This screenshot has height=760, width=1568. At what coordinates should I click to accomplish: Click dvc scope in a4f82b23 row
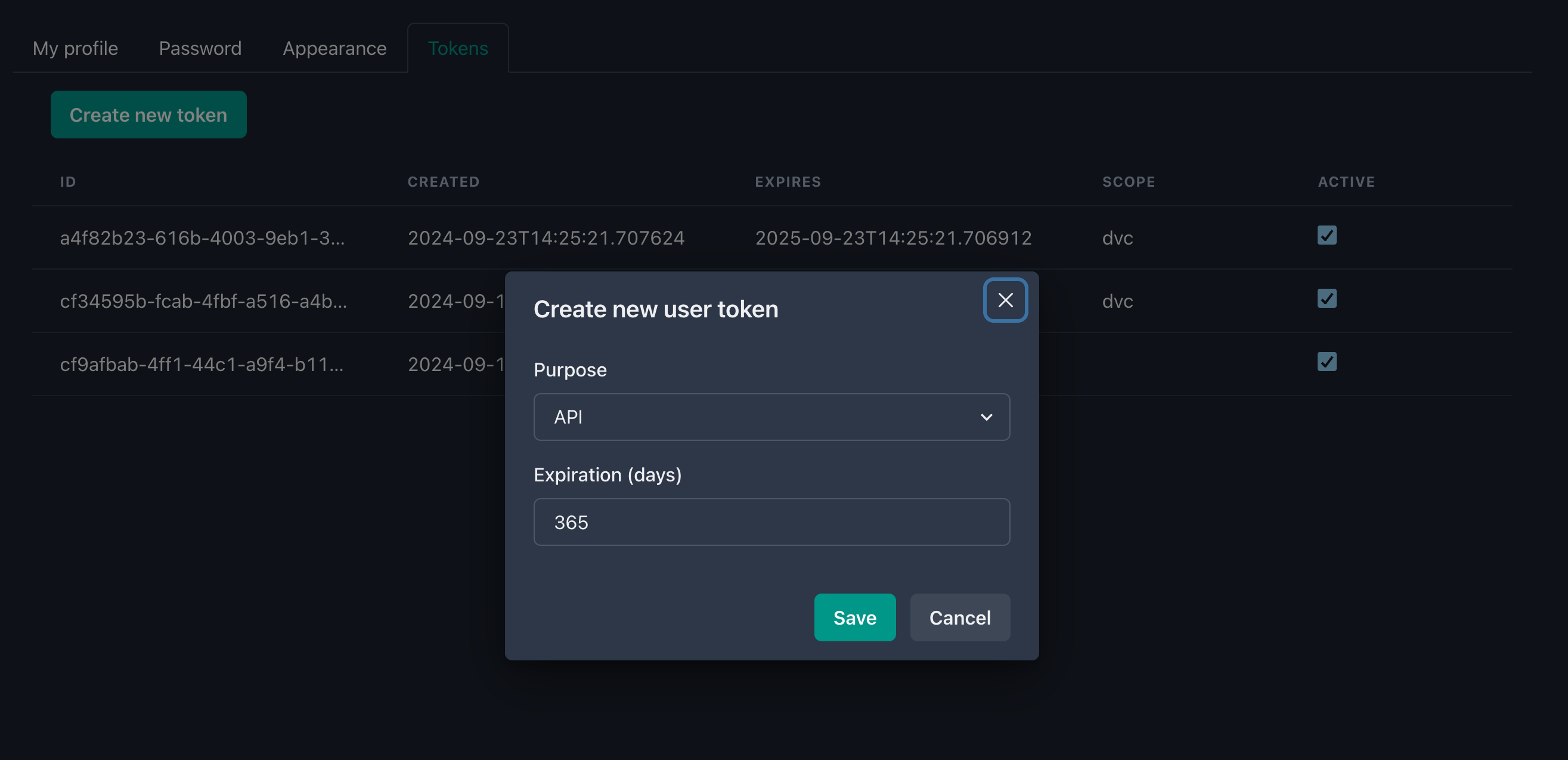[x=1117, y=237]
